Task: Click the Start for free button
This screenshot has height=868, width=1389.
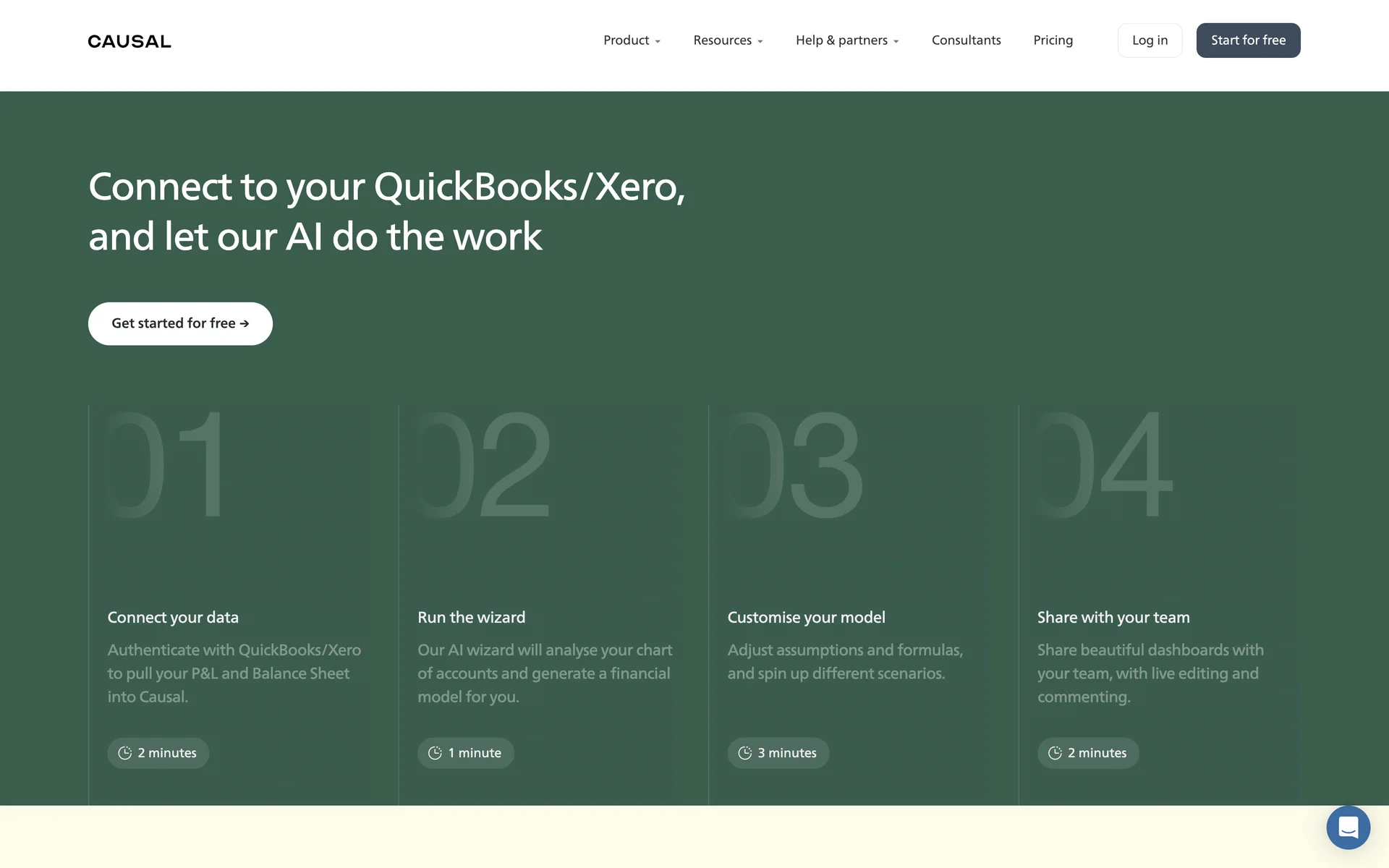Action: (1248, 41)
